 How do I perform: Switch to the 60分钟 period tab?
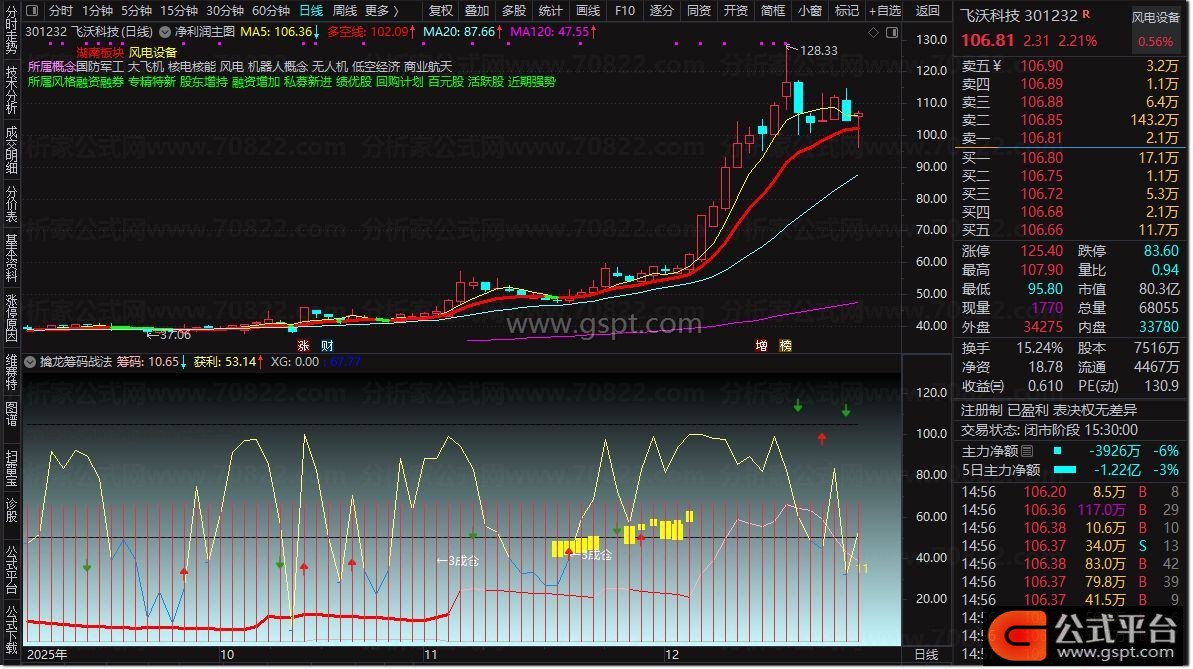(270, 11)
